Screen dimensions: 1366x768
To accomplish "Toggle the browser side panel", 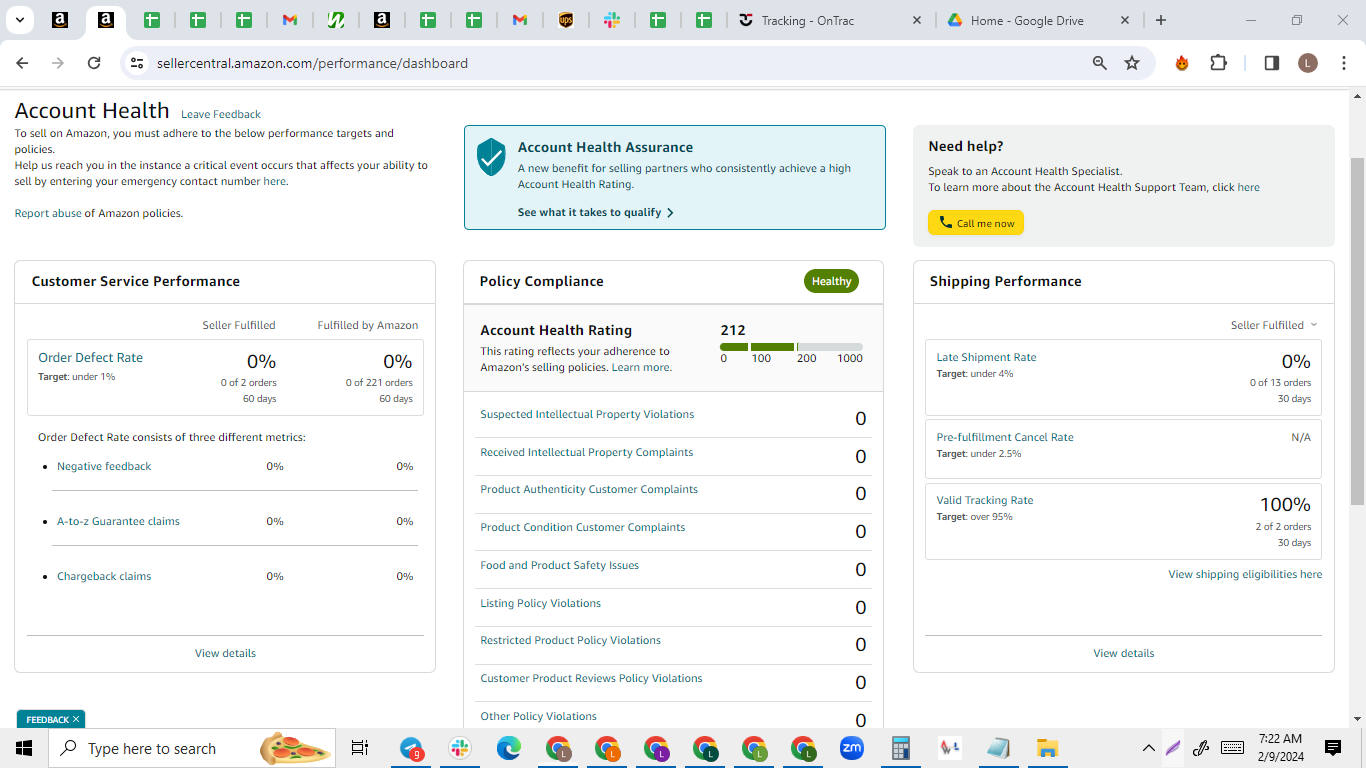I will point(1272,63).
